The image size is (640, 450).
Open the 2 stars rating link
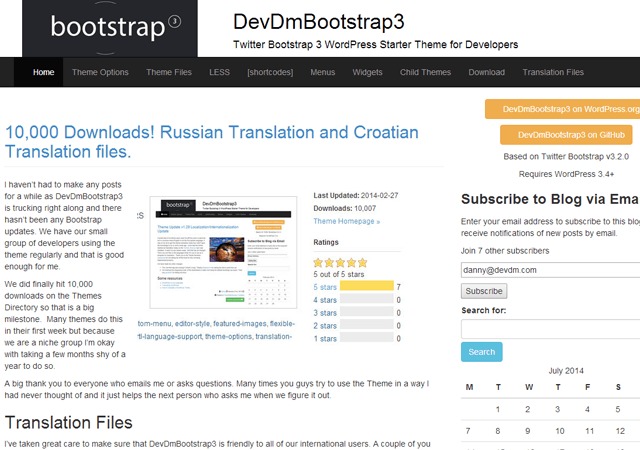tap(325, 326)
